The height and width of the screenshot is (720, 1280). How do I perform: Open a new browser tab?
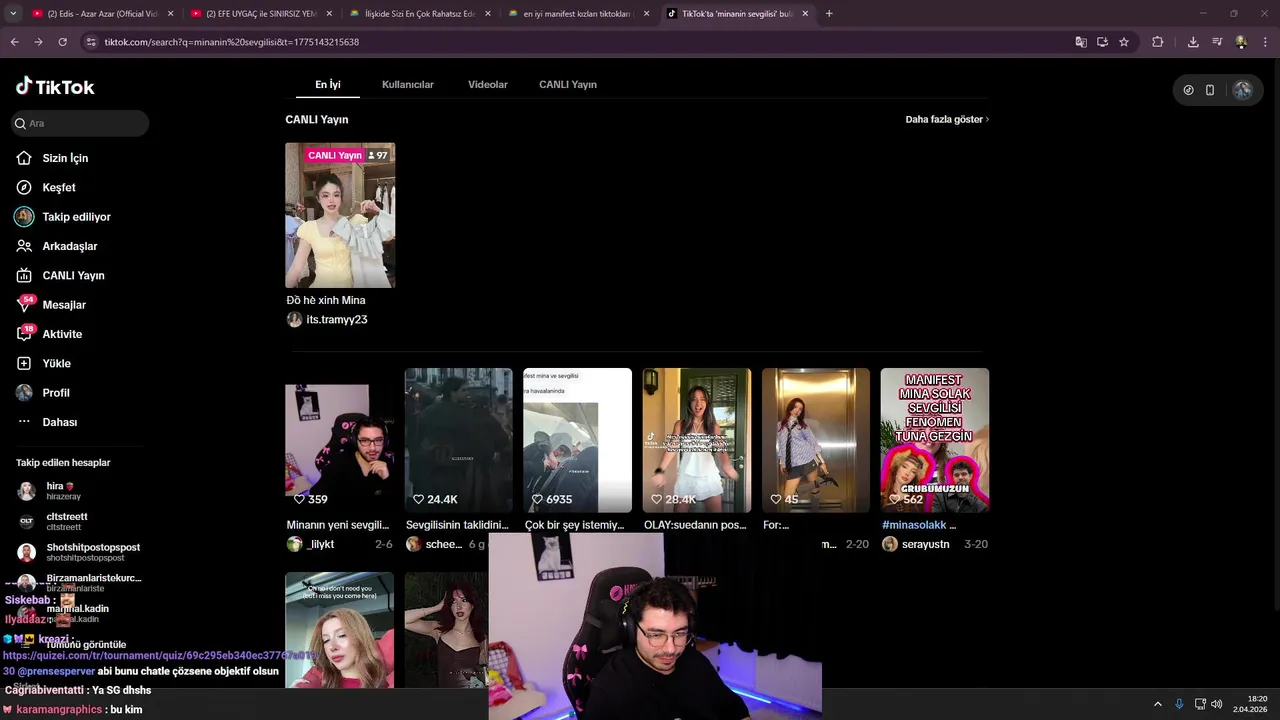coord(829,14)
